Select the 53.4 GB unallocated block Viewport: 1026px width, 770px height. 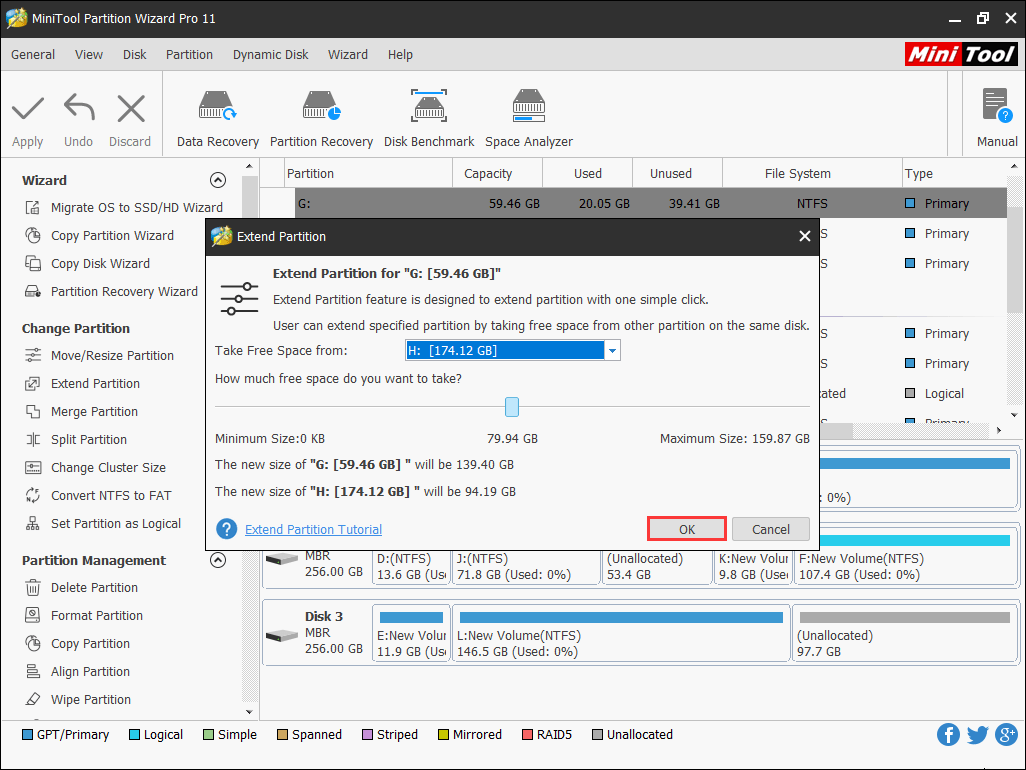tap(657, 567)
